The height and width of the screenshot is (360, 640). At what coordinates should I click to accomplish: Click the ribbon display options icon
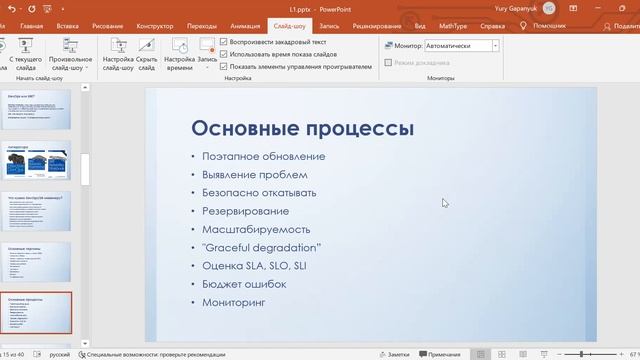573,8
